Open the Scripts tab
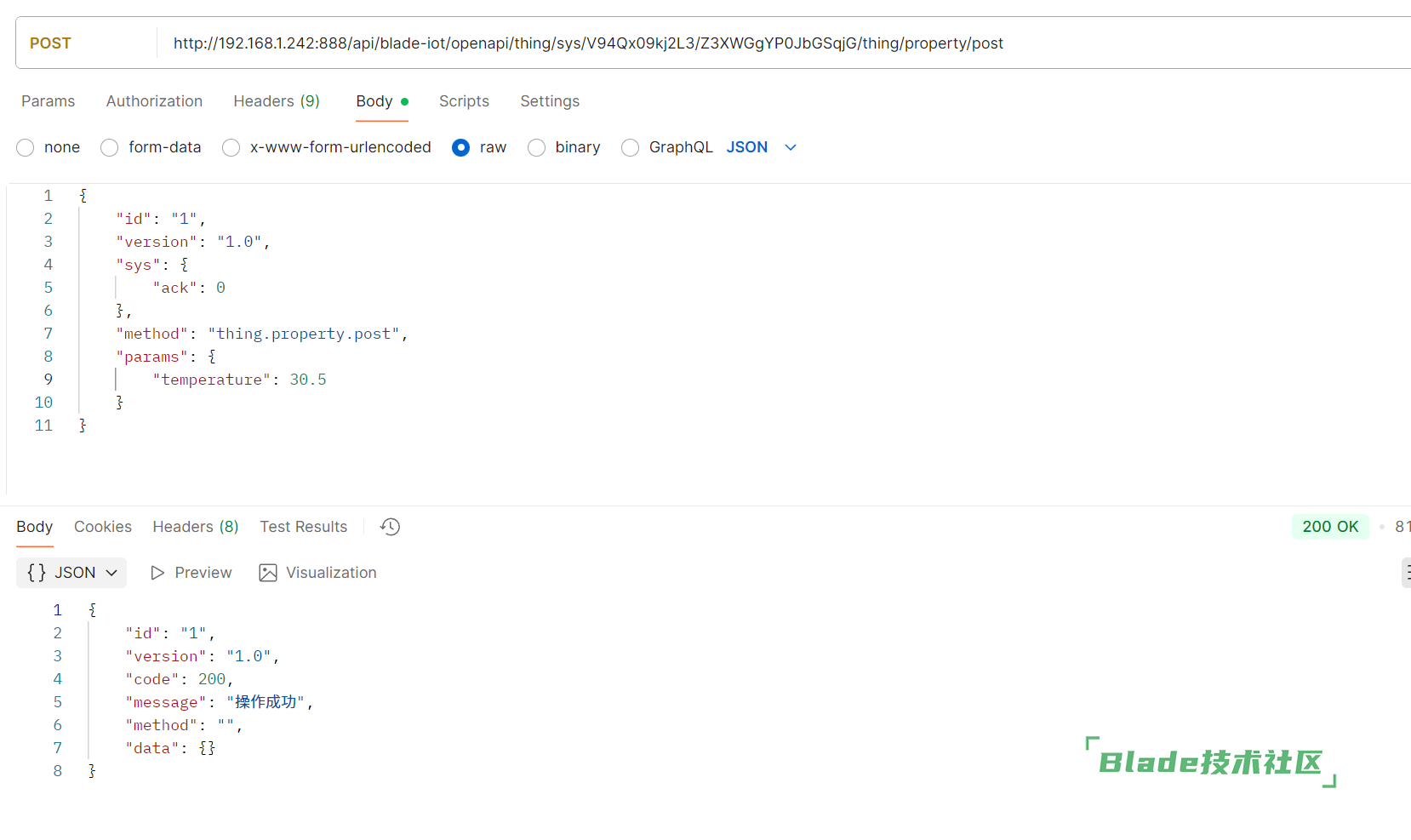 coord(464,101)
